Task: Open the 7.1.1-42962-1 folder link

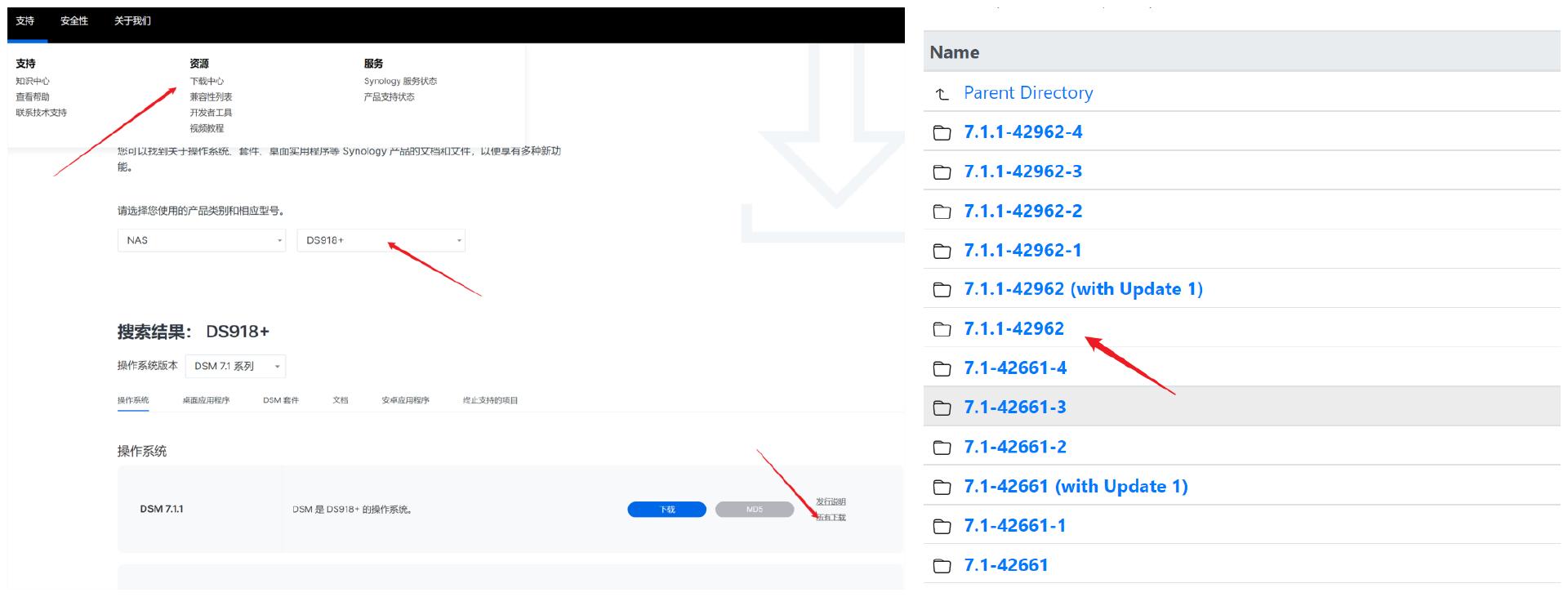Action: click(x=1022, y=250)
